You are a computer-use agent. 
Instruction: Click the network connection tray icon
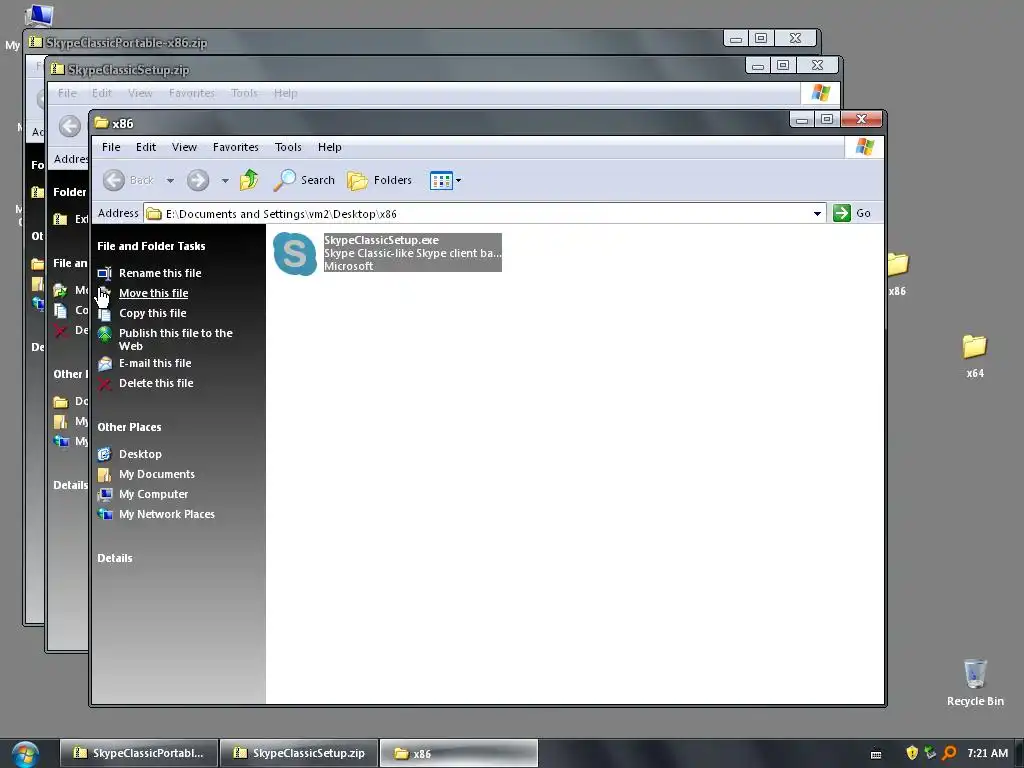click(930, 753)
